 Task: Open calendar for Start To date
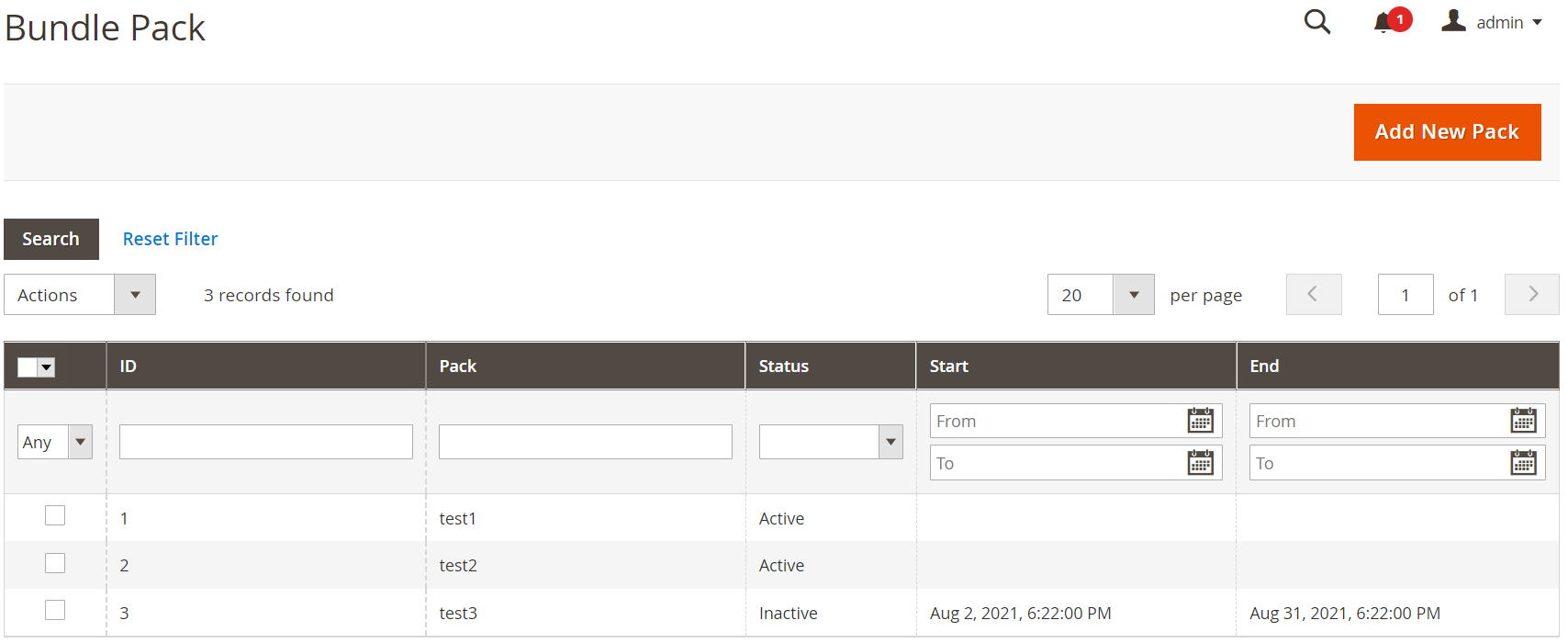point(1200,463)
